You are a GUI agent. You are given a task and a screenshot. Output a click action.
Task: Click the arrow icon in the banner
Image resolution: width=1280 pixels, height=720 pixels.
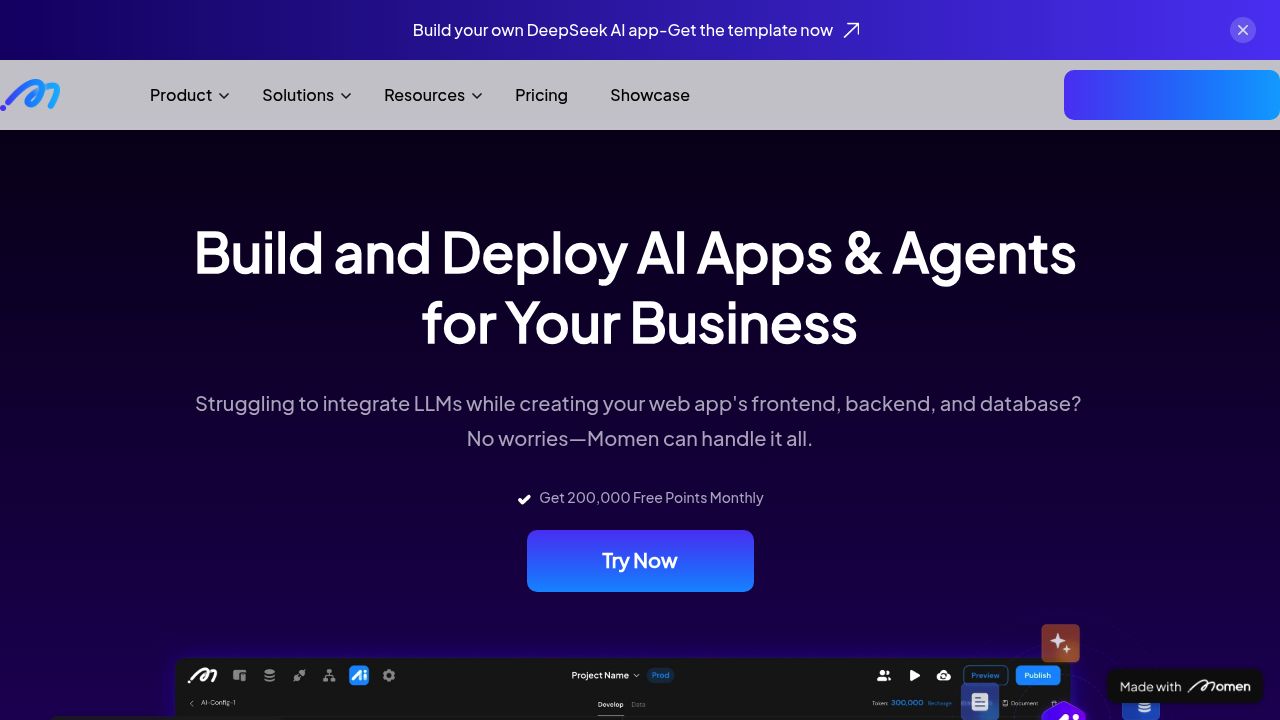851,30
